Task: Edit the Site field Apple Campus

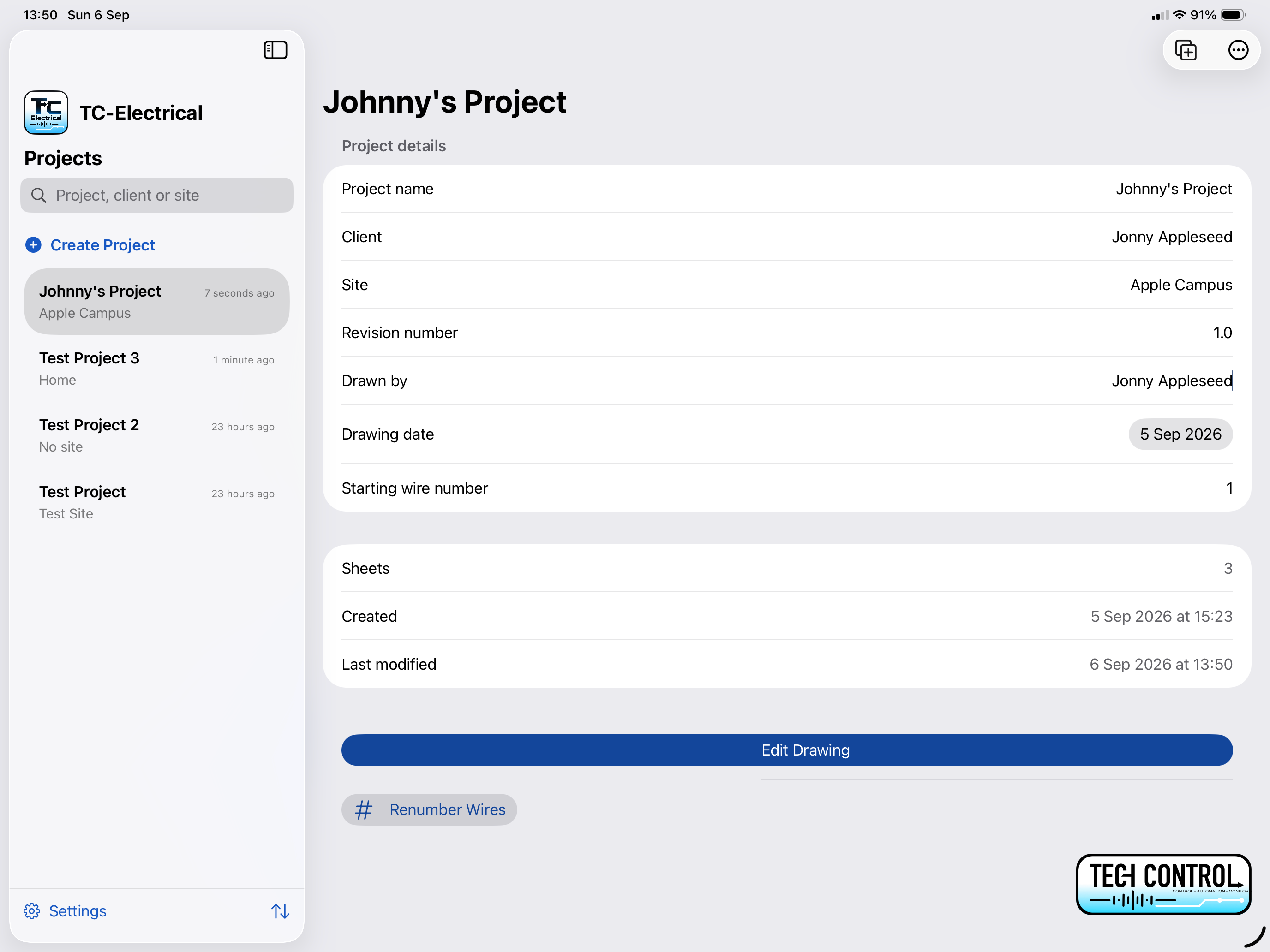Action: (x=1181, y=285)
